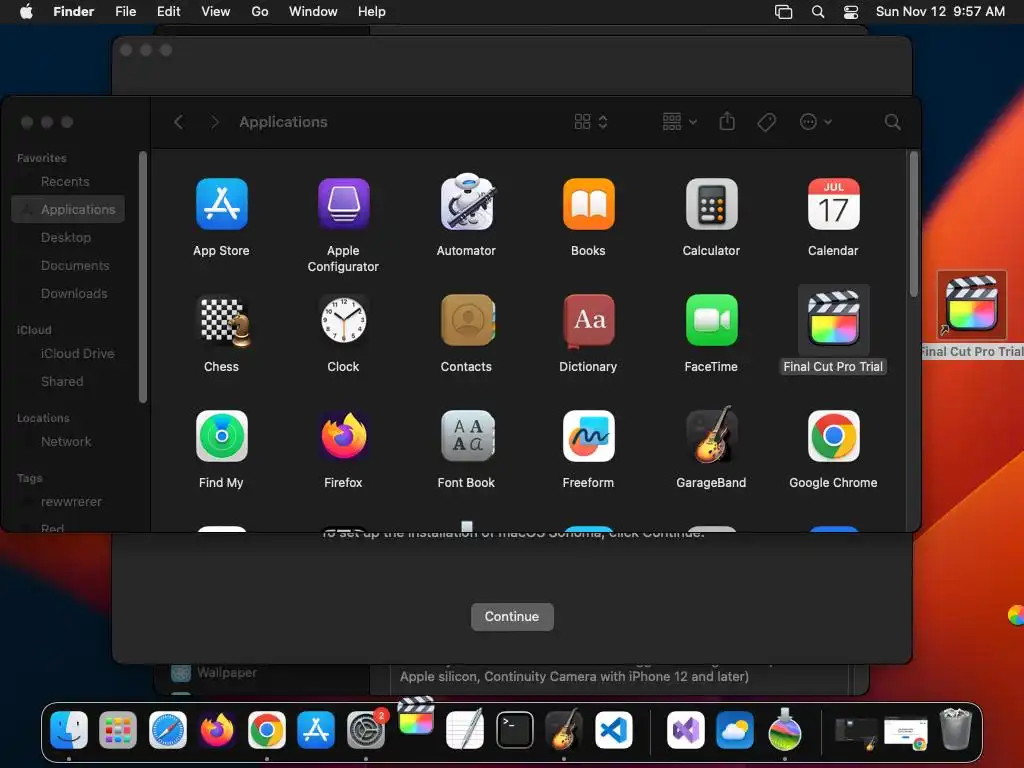Open Terminal from the Dock
This screenshot has width=1024, height=768.
click(515, 729)
